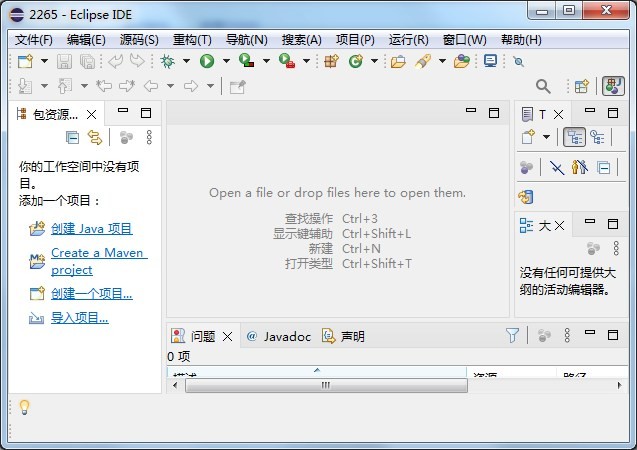Close the 包资源 Package Explorer tab
637x450 pixels.
click(91, 115)
